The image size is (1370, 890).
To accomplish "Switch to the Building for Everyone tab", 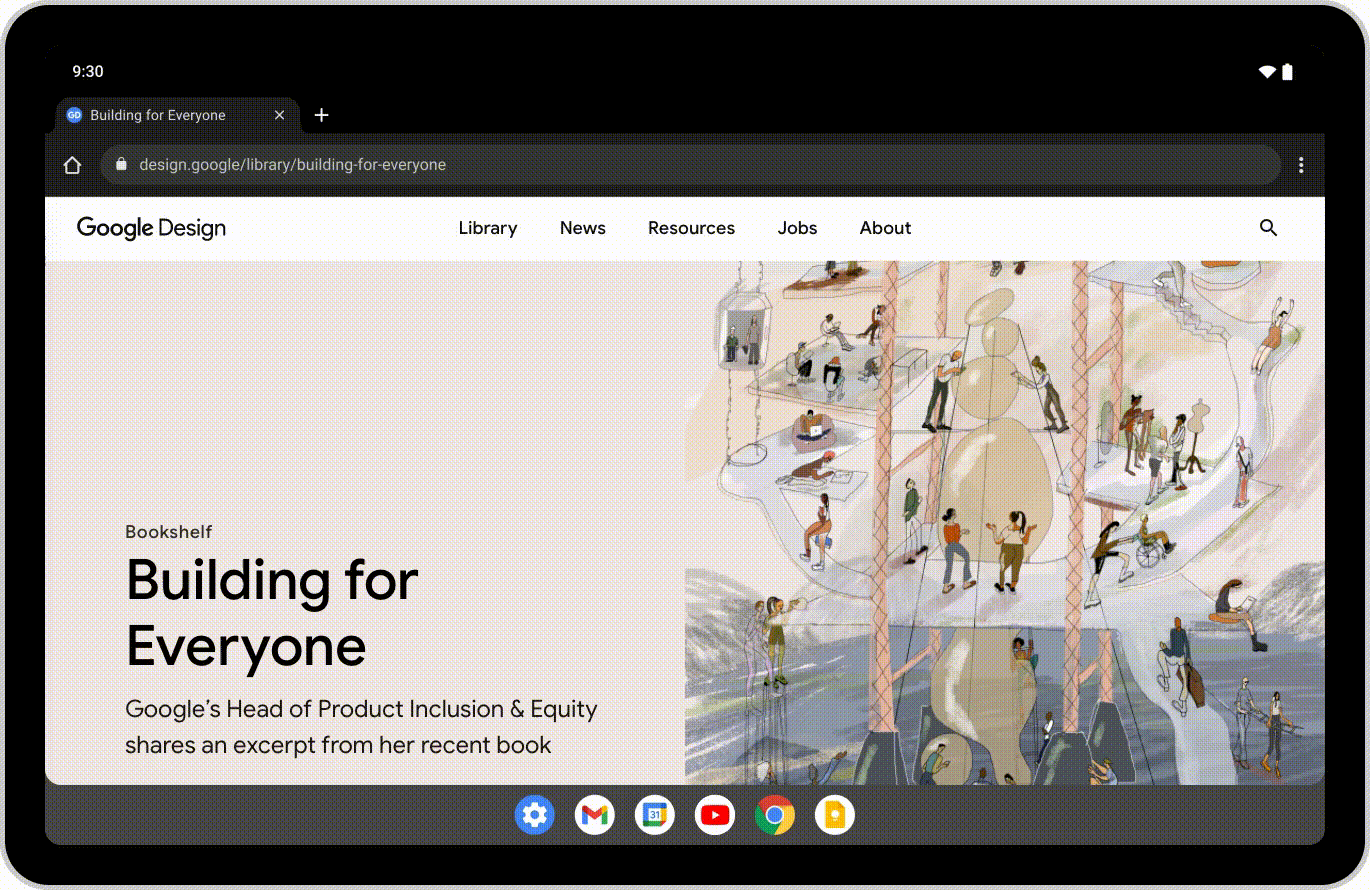I will (176, 115).
